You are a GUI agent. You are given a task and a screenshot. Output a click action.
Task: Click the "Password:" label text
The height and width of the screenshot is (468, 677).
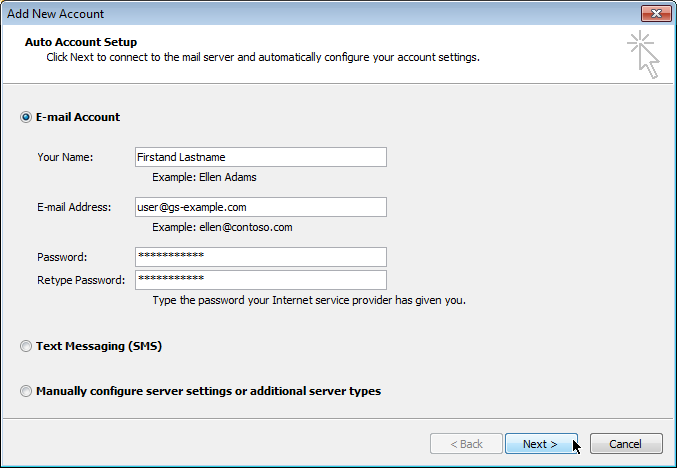62,257
